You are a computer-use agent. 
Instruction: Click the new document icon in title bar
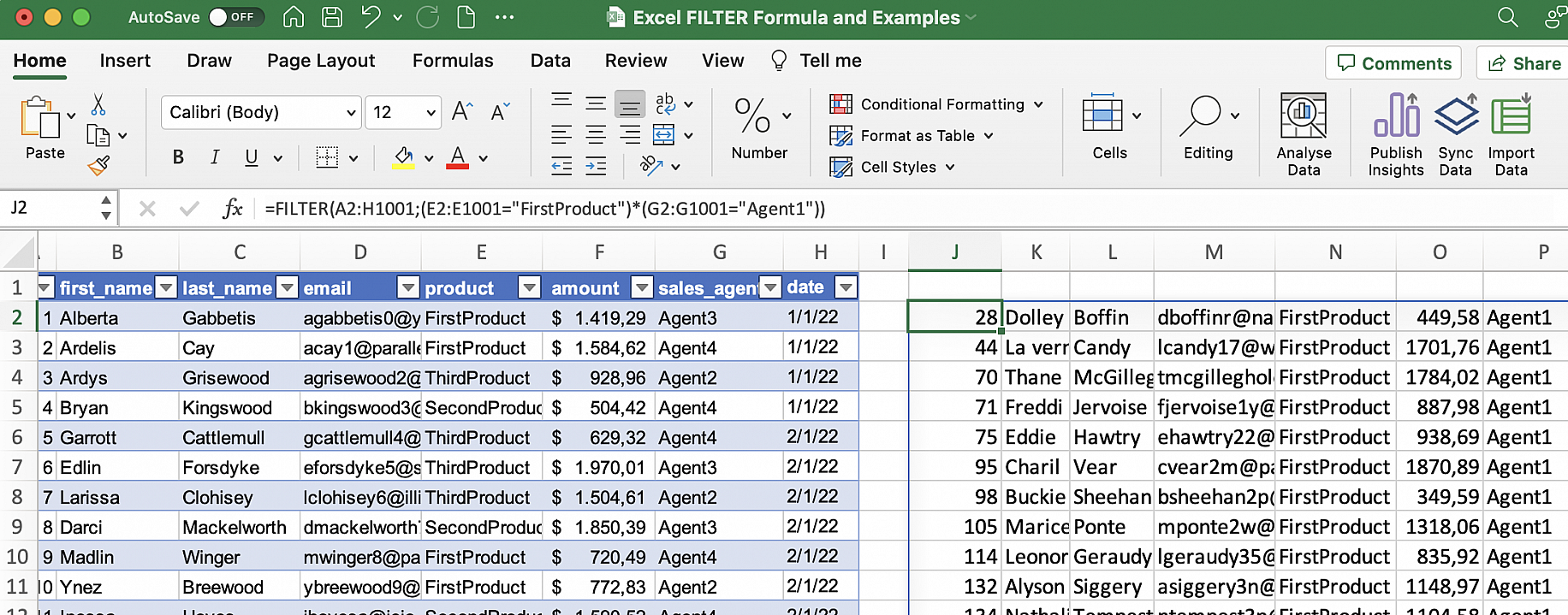pos(466,17)
